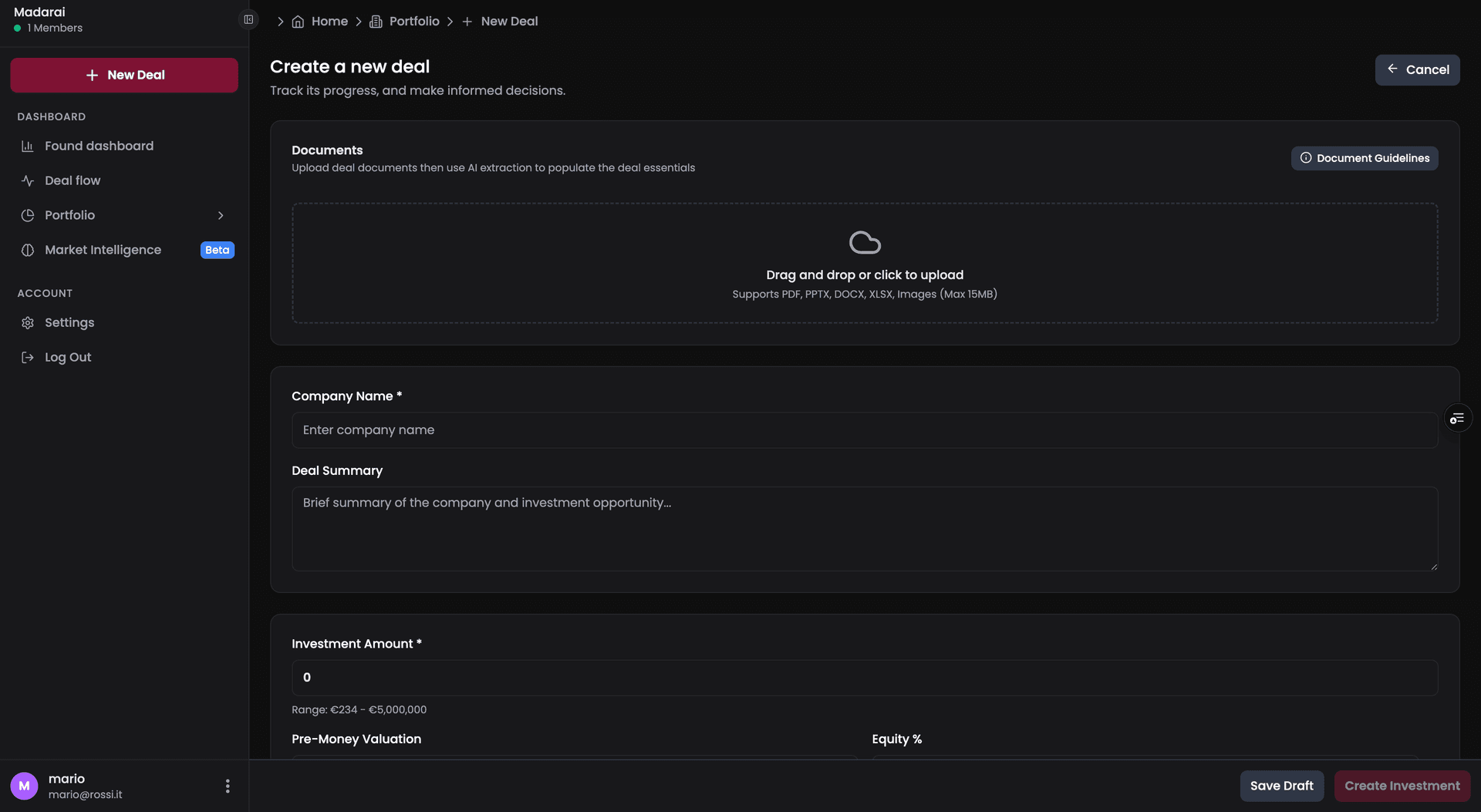Open the three-dot menu beside mario

coord(228,786)
